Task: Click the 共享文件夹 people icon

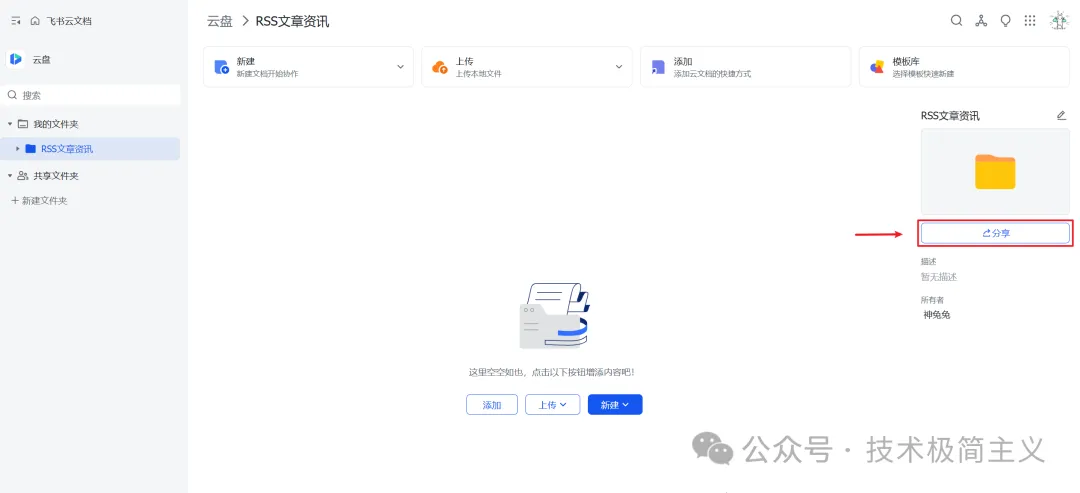Action: 23,176
